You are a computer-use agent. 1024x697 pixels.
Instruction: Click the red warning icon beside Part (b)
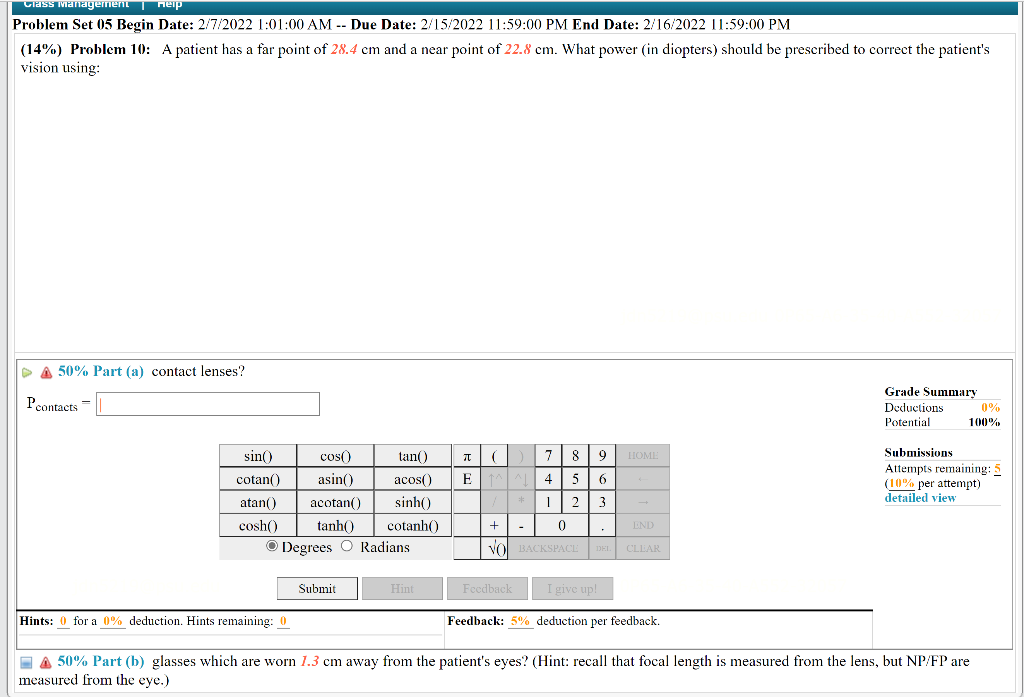[x=44, y=661]
